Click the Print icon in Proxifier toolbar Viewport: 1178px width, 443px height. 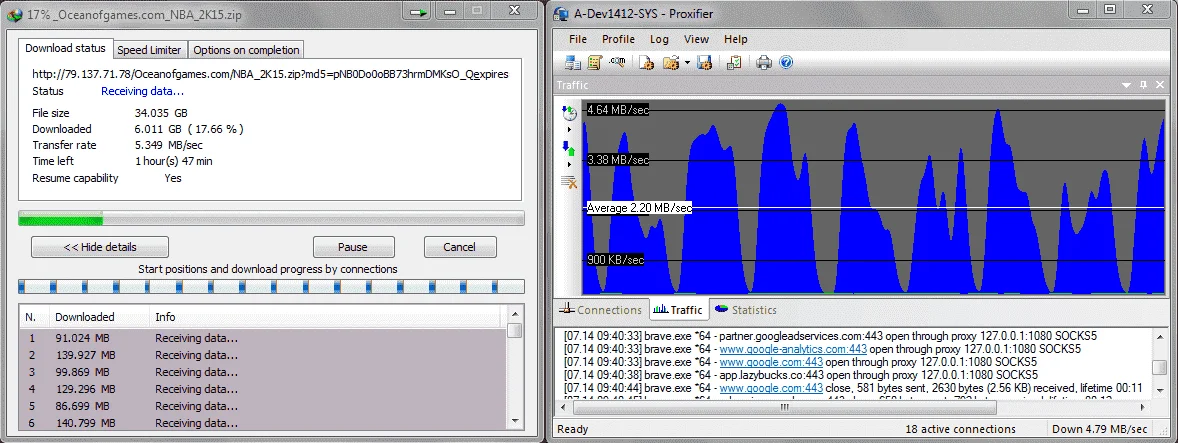pos(764,62)
